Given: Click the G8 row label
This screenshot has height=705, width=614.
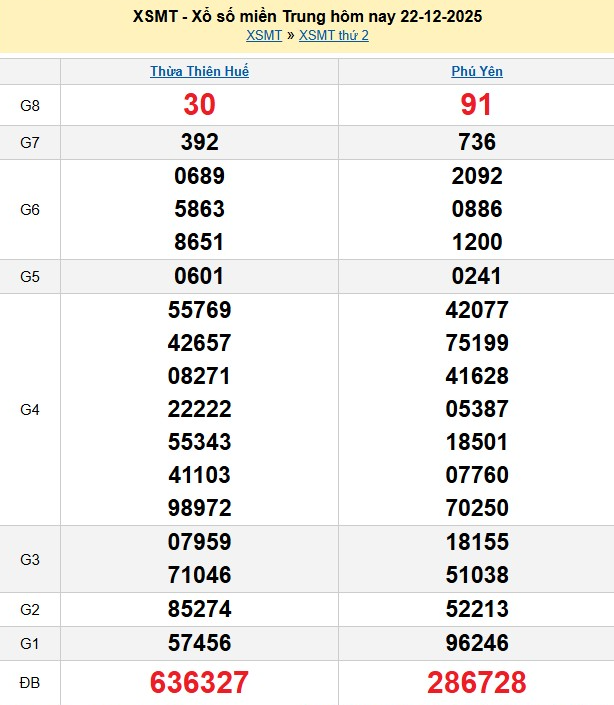Looking at the screenshot, I should click(30, 106).
